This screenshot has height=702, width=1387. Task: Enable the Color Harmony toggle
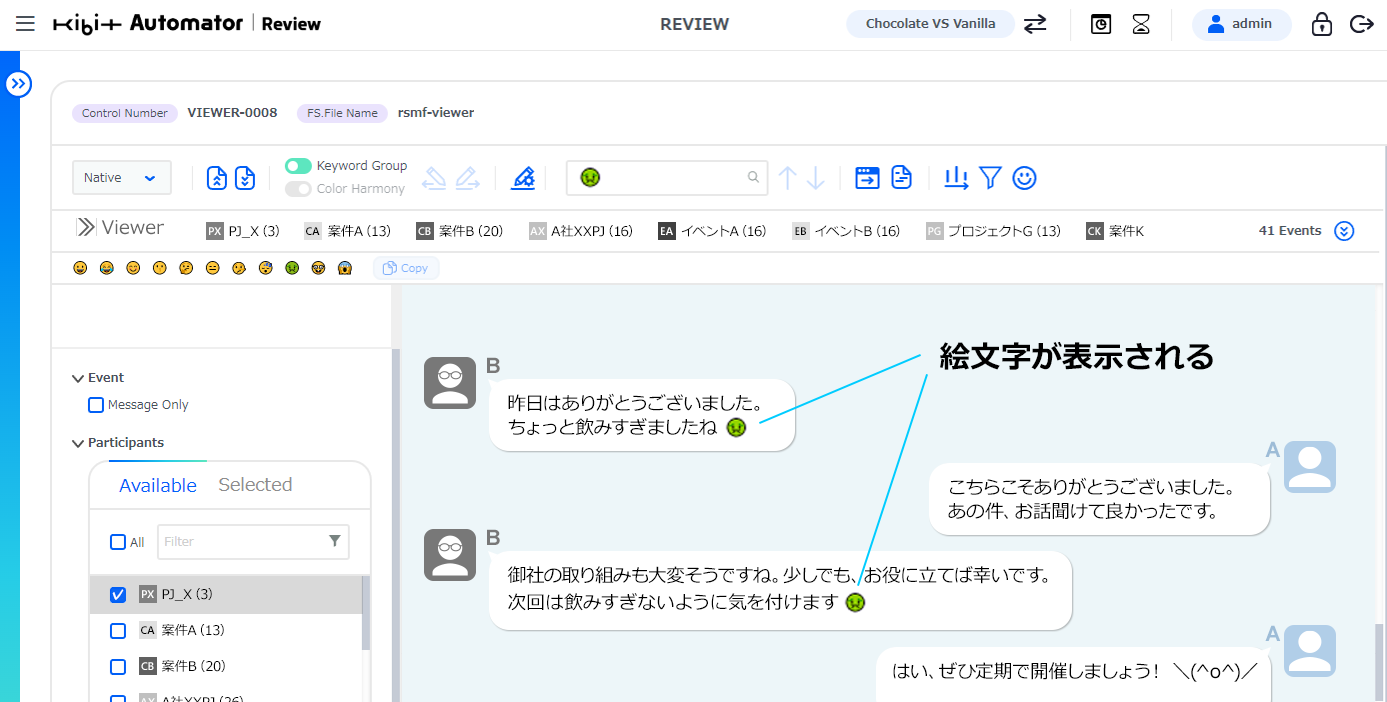(297, 188)
